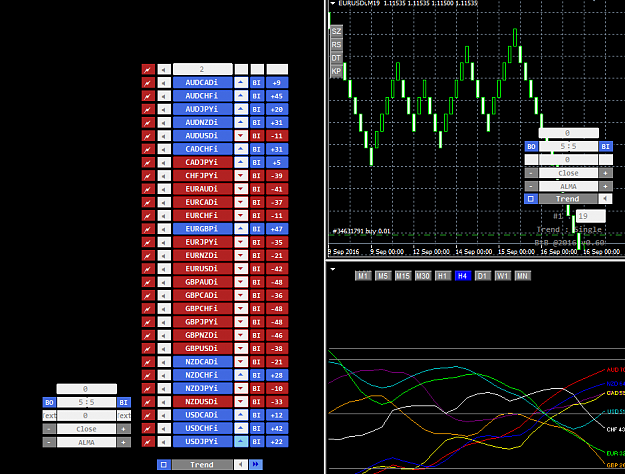This screenshot has height=474, width=625.
Task: Toggle the BI button in bottom-left panel
Action: pyautogui.click(x=124, y=403)
